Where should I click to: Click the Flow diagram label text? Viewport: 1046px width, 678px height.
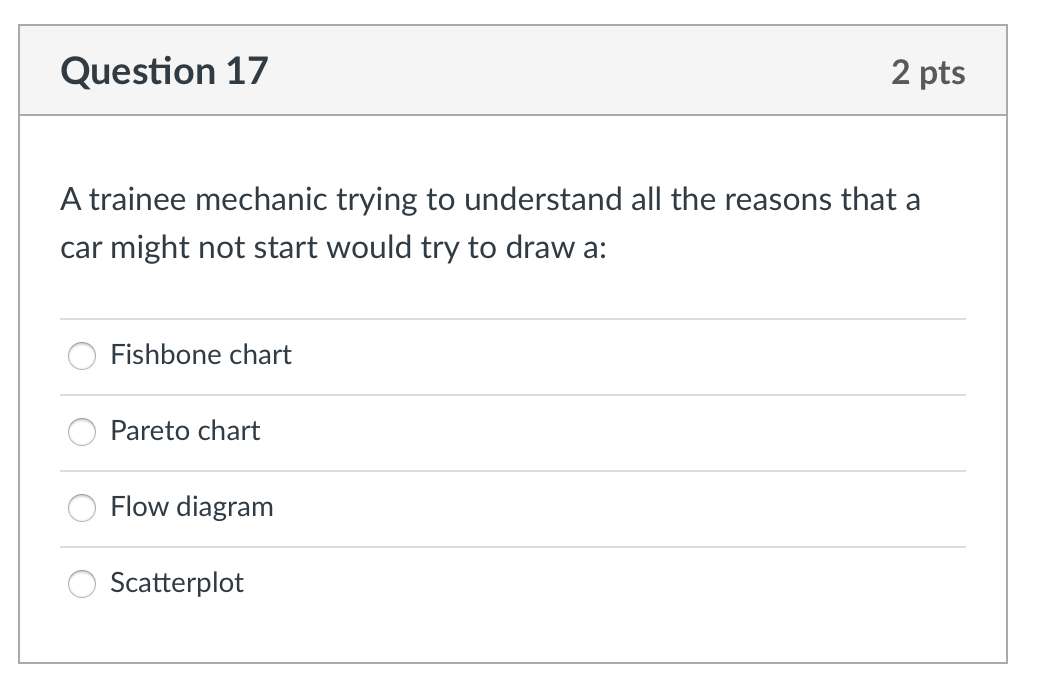[192, 507]
